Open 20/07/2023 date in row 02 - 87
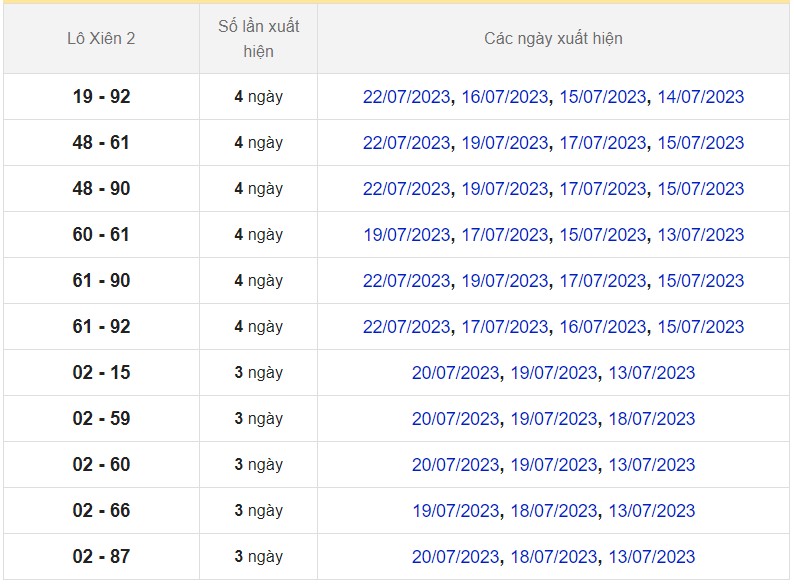 point(455,557)
